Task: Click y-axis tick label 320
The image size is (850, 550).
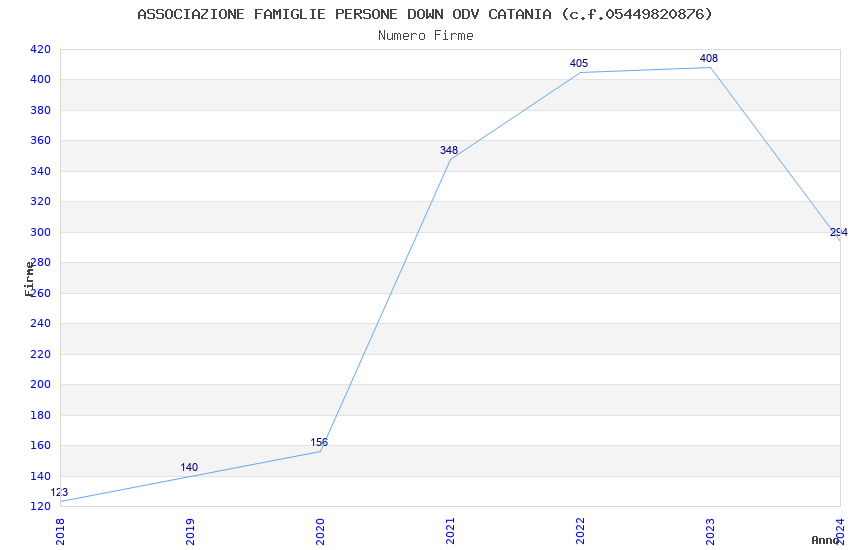Action: (x=40, y=202)
